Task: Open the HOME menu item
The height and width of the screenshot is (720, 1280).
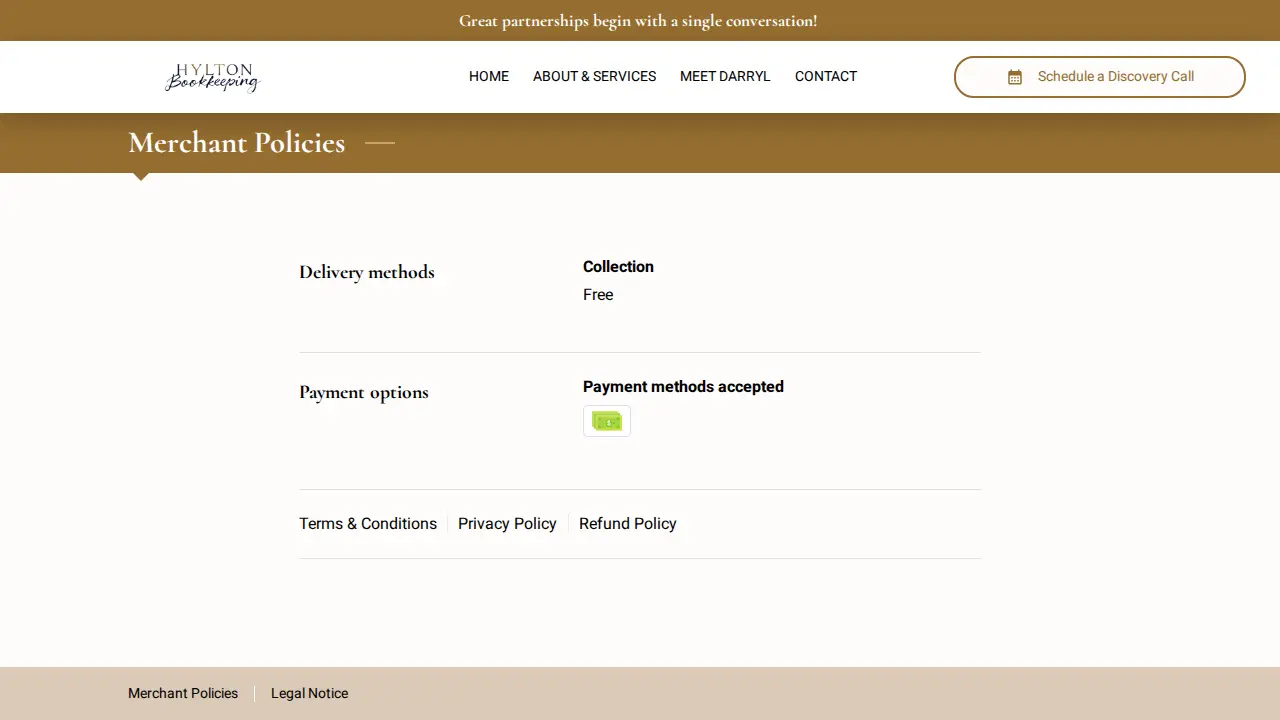Action: [489, 76]
